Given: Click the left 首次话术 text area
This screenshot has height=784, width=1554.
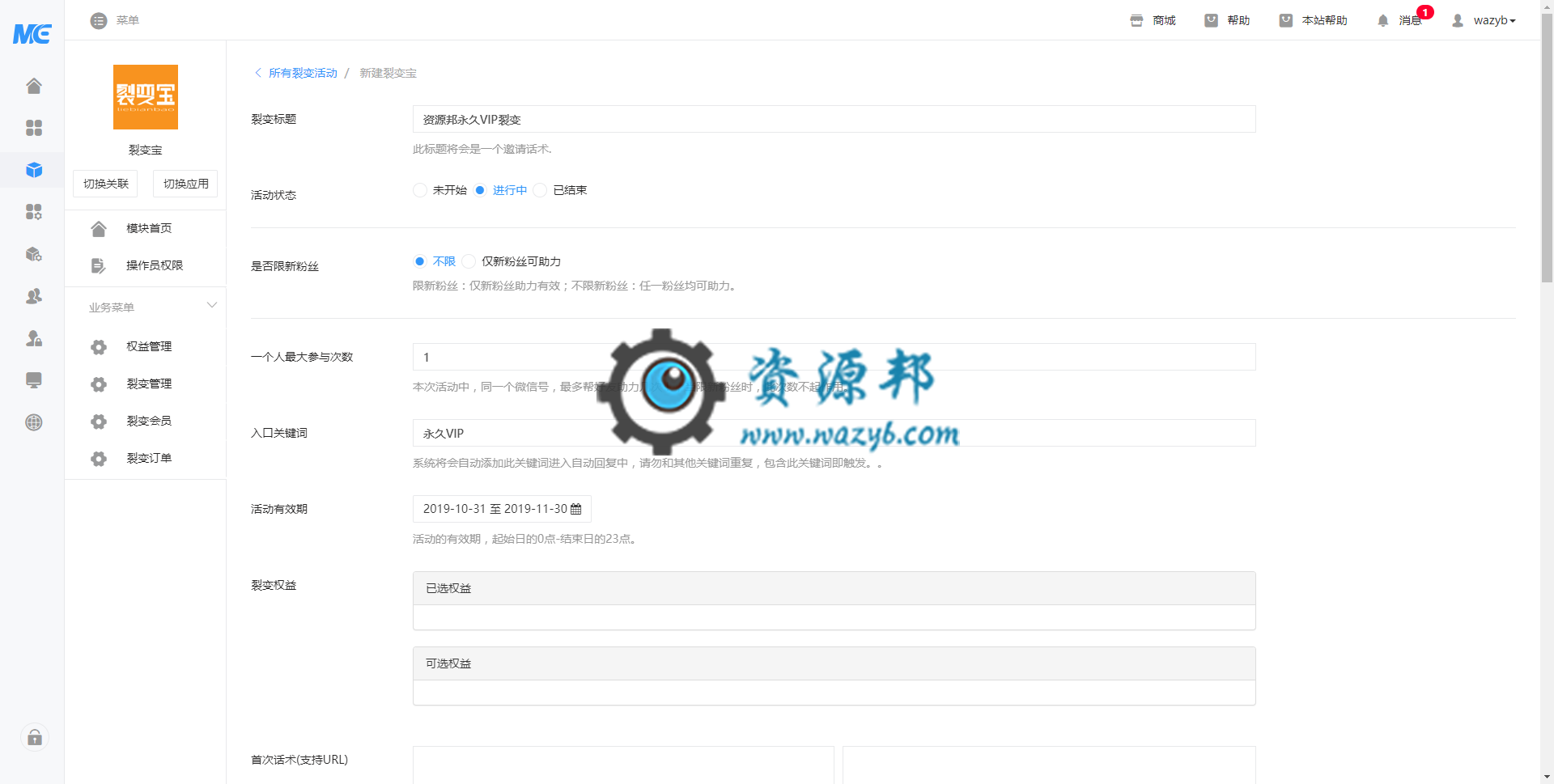Looking at the screenshot, I should tap(623, 765).
